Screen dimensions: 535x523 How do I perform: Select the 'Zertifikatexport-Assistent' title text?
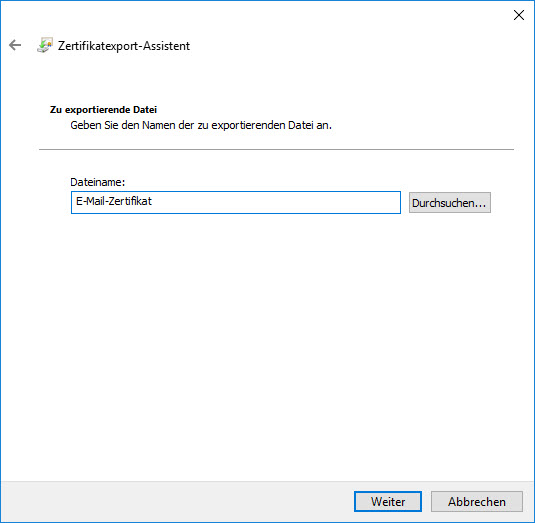tap(124, 46)
